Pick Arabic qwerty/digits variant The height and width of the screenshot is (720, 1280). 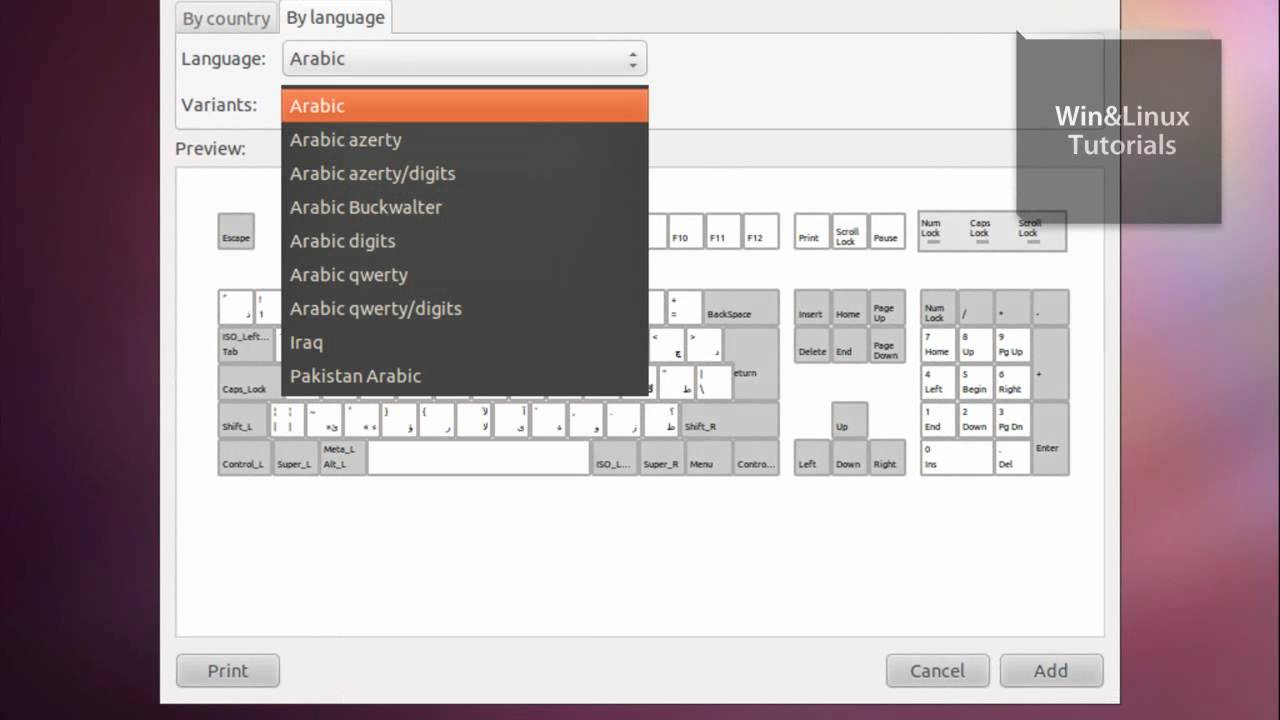point(465,308)
